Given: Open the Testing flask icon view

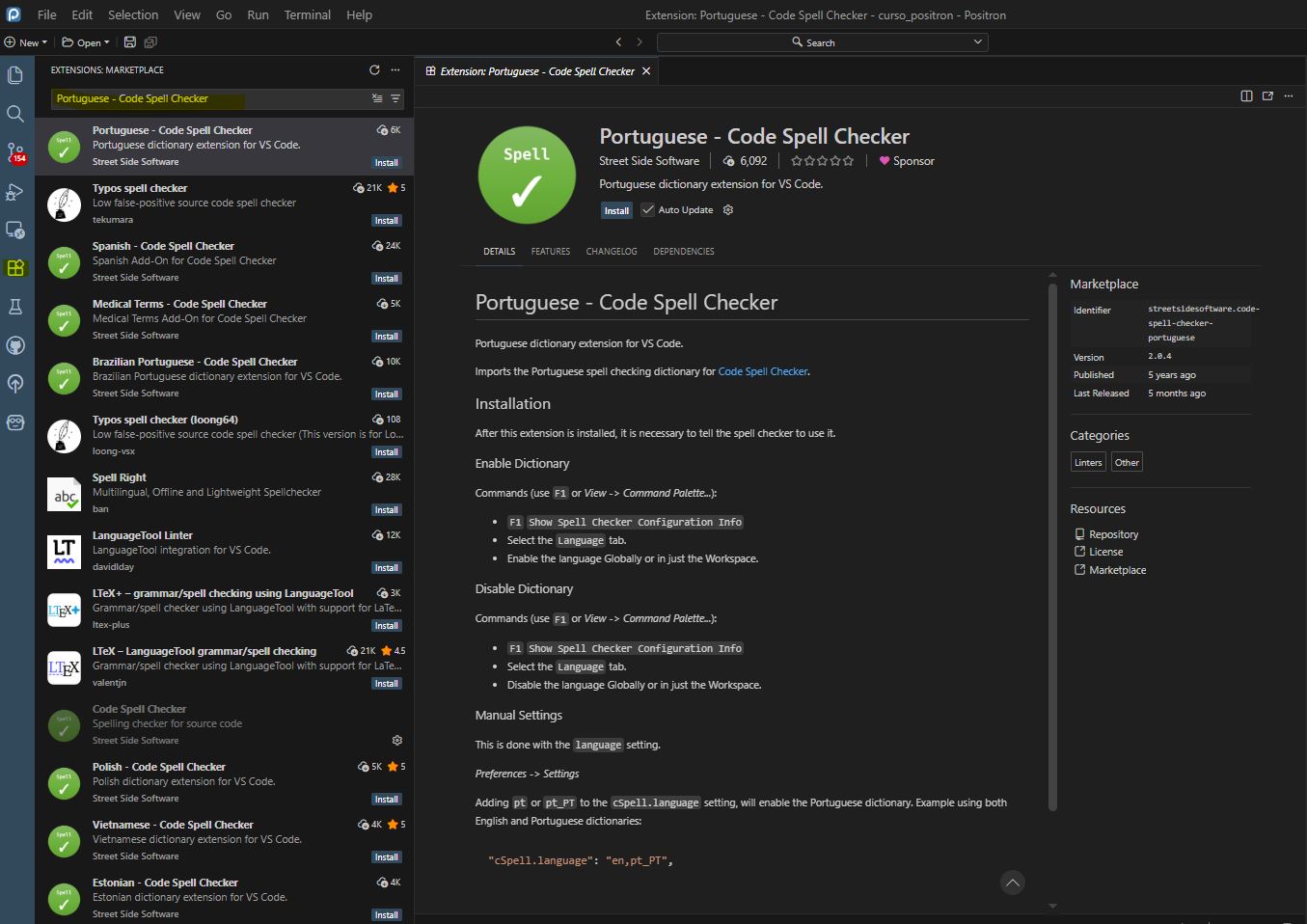Looking at the screenshot, I should (x=15, y=307).
